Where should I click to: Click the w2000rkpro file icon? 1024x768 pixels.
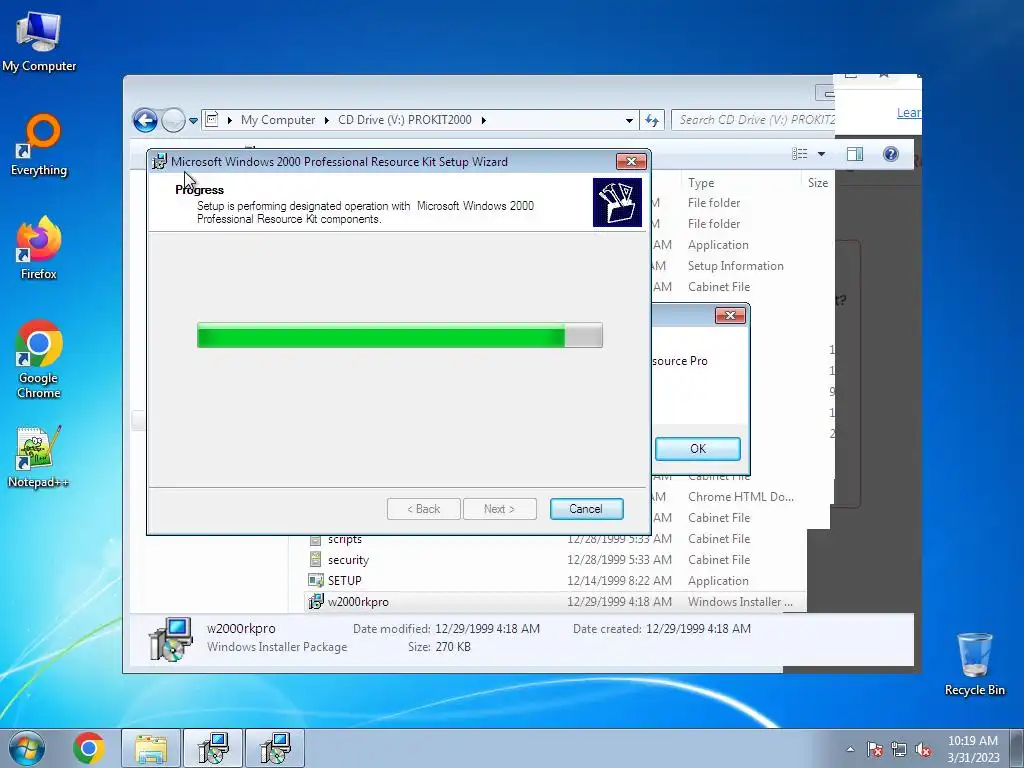(x=315, y=601)
